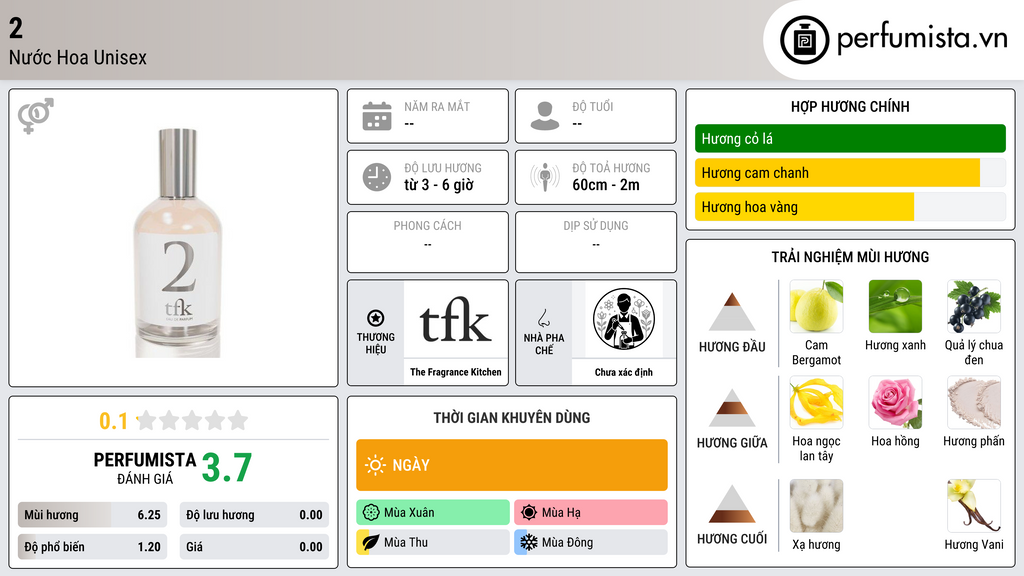Select the Mùa Xuân season tile
This screenshot has height=576, width=1024.
tap(432, 512)
